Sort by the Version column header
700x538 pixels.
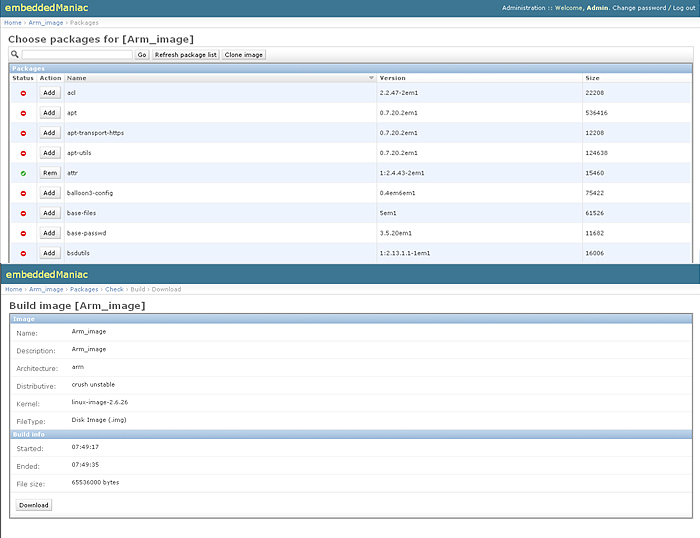tap(392, 77)
